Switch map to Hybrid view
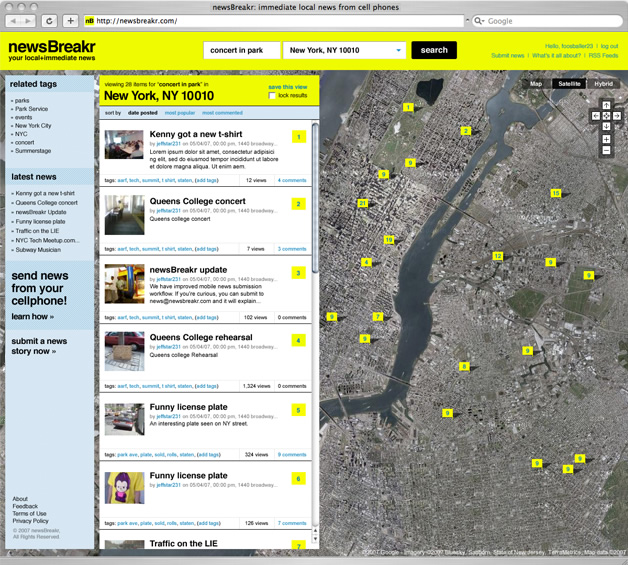Screen dimensions: 628x565 [x=603, y=84]
